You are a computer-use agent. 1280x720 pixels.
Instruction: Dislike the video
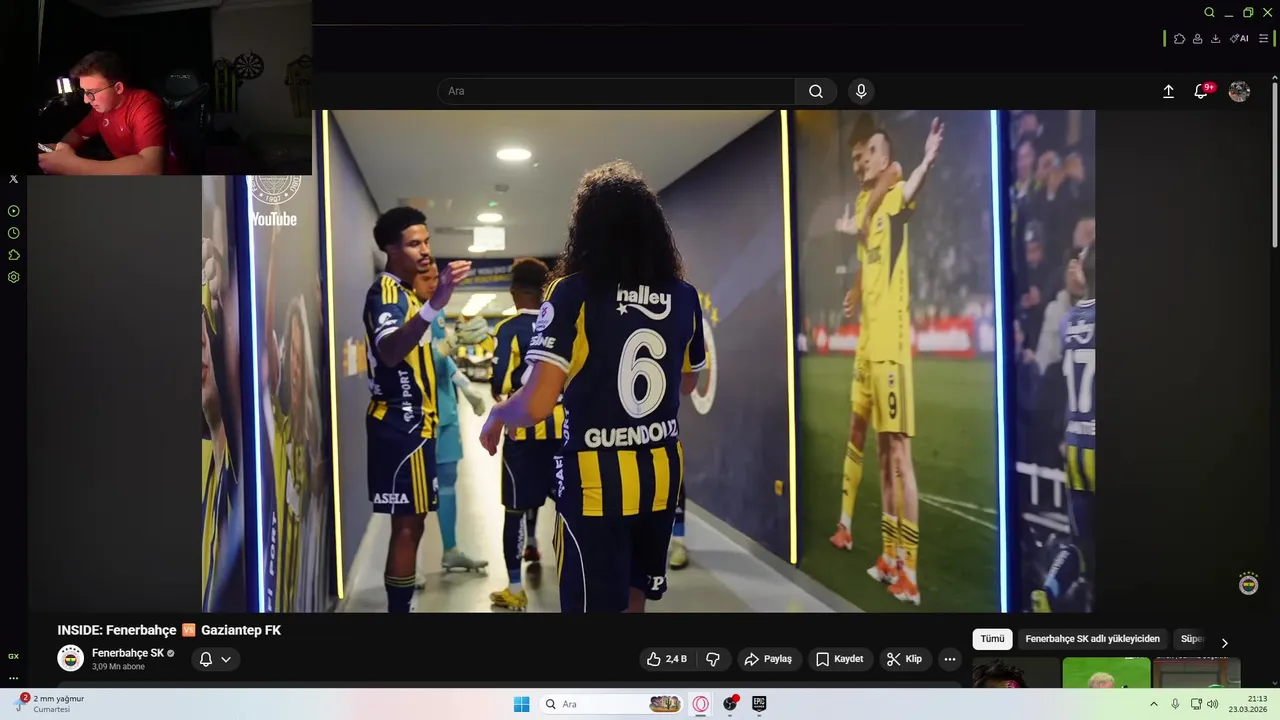coord(713,659)
